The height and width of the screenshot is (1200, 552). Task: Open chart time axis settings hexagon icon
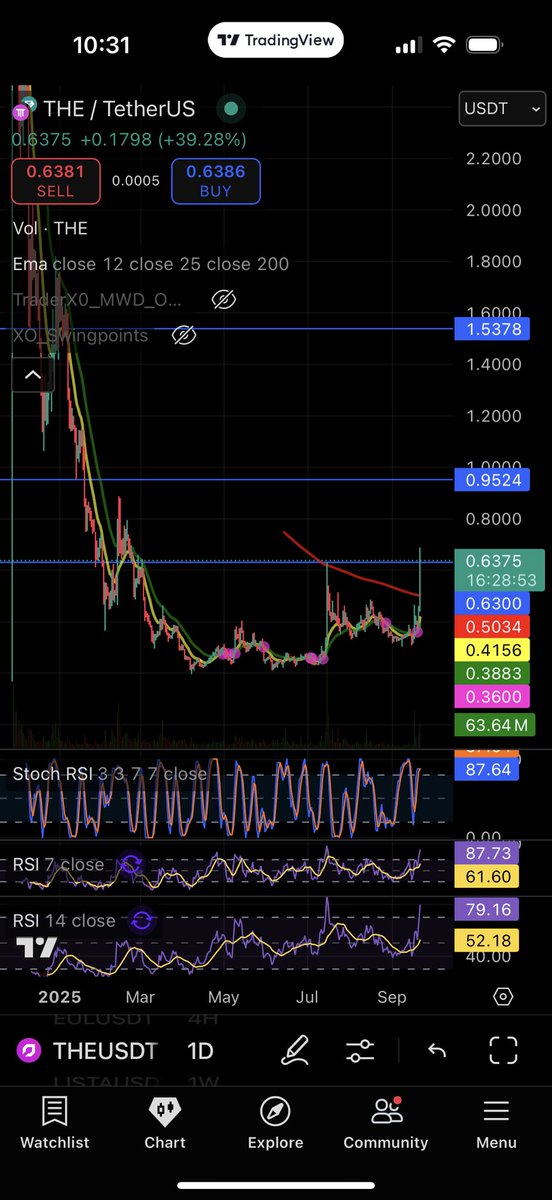[x=503, y=997]
